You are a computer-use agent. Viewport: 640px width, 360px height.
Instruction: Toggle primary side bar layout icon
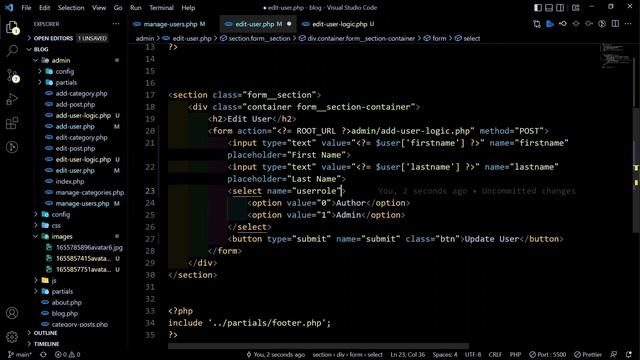[x=538, y=8]
